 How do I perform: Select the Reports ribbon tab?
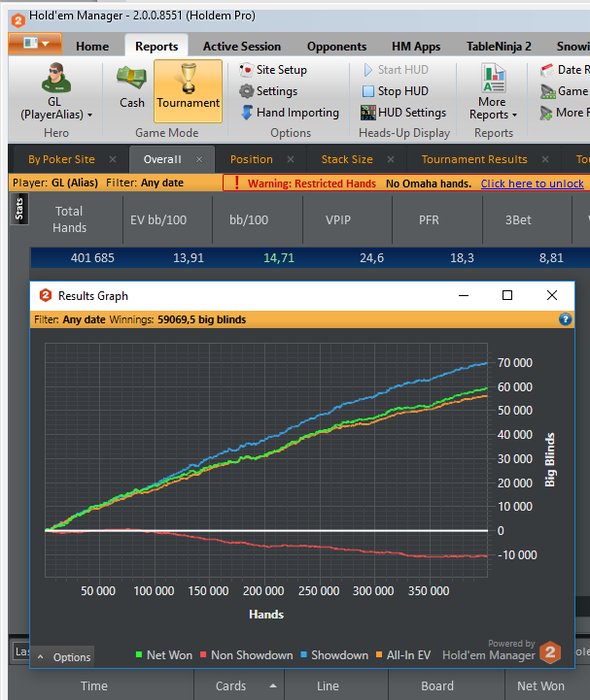157,46
